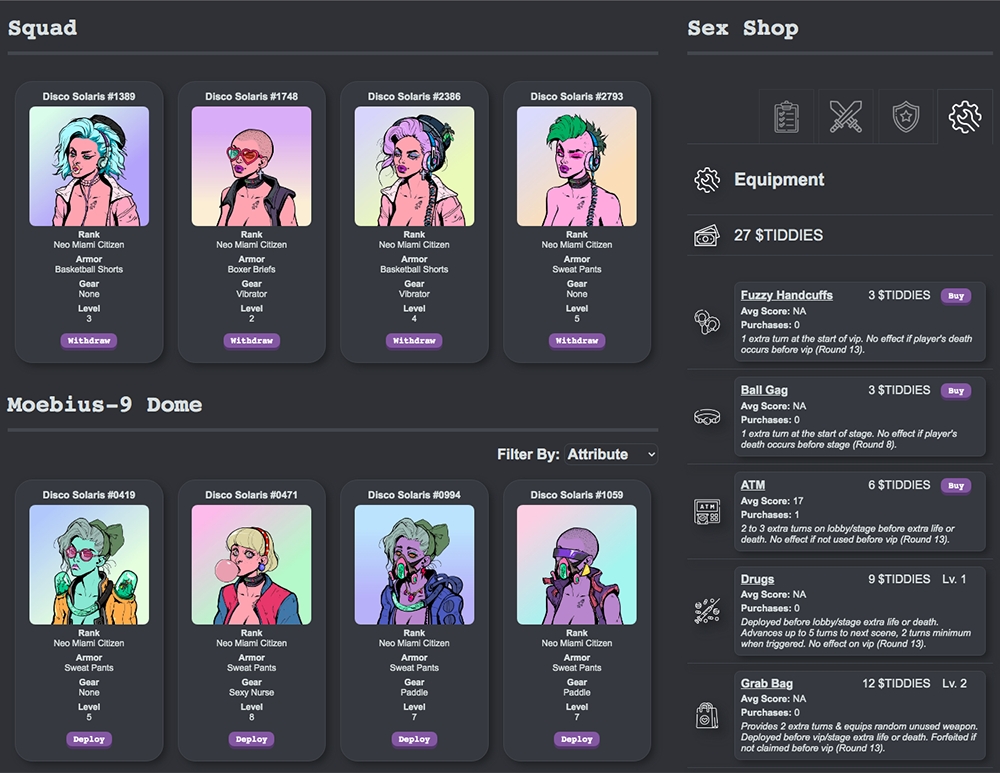Click the Ball Gag item icon
This screenshot has height=773, width=1000.
coord(707,417)
